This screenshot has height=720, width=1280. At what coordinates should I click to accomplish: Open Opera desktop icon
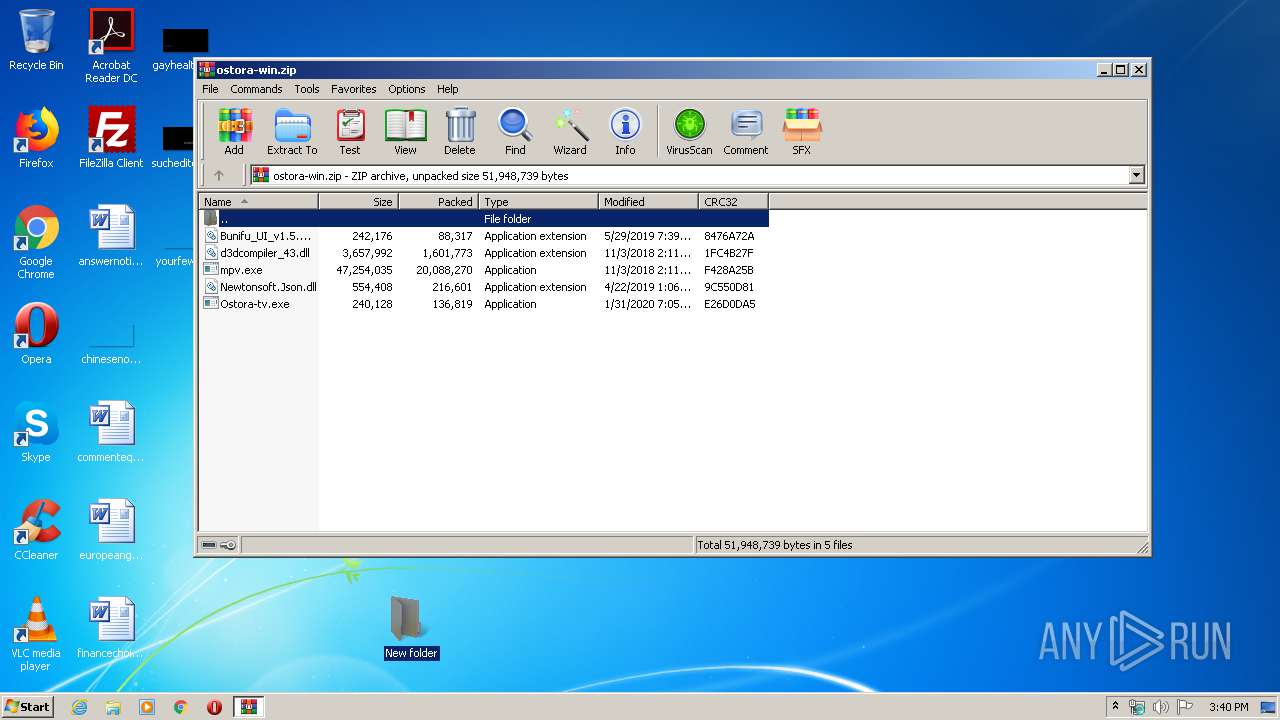[36, 334]
